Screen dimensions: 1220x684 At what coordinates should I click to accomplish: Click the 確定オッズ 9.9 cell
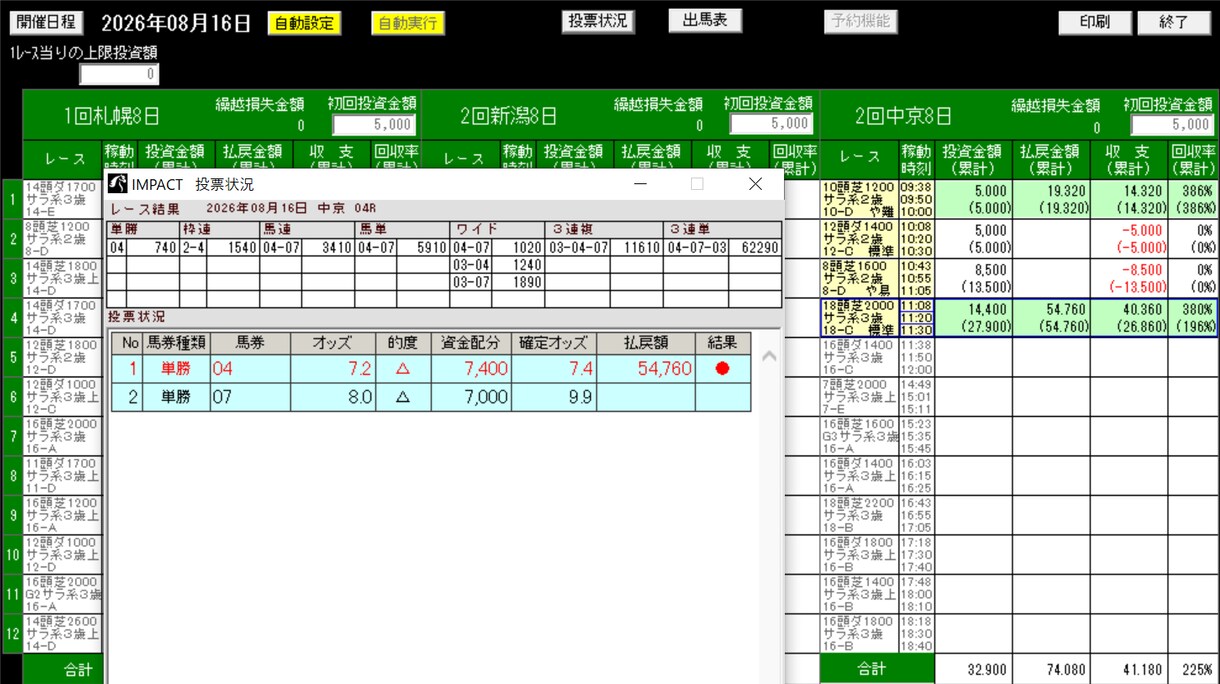(554, 397)
